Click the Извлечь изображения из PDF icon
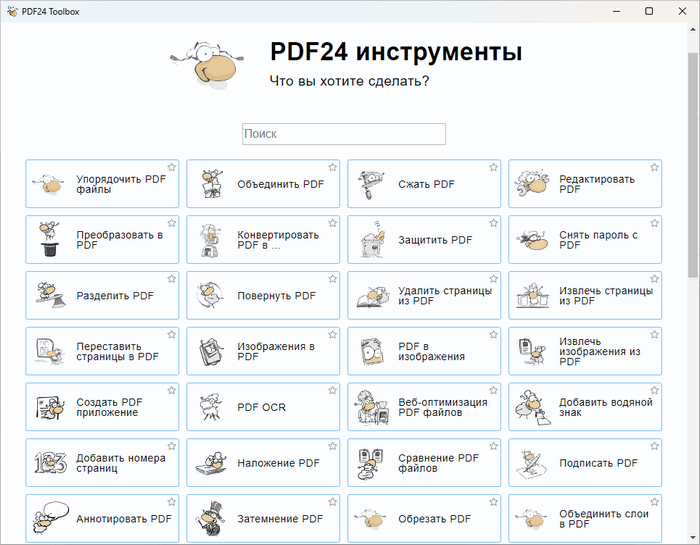 click(532, 351)
